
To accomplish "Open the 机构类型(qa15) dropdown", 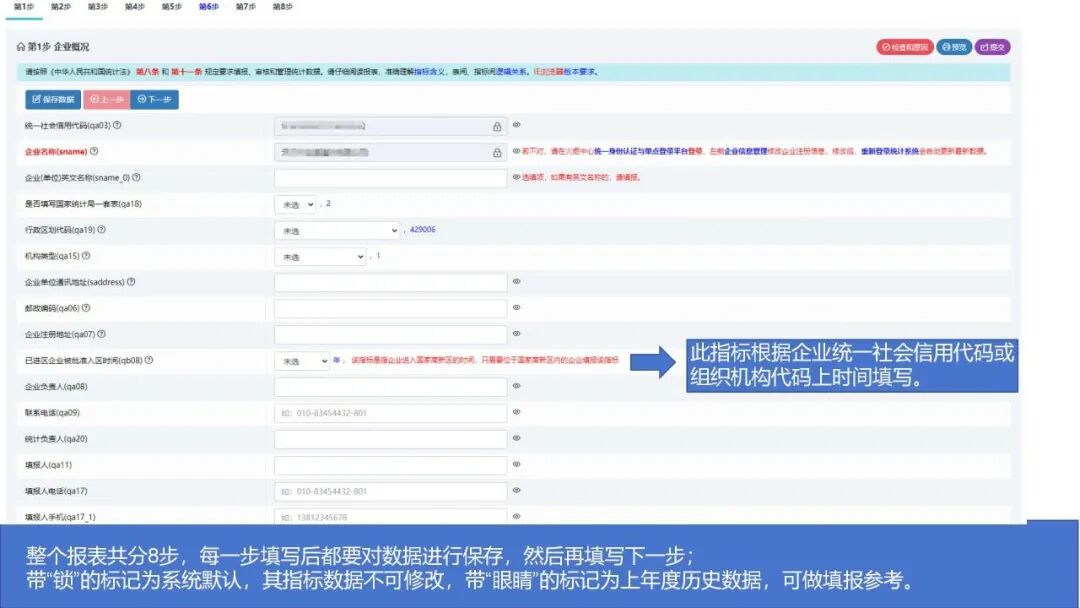I will pos(320,257).
